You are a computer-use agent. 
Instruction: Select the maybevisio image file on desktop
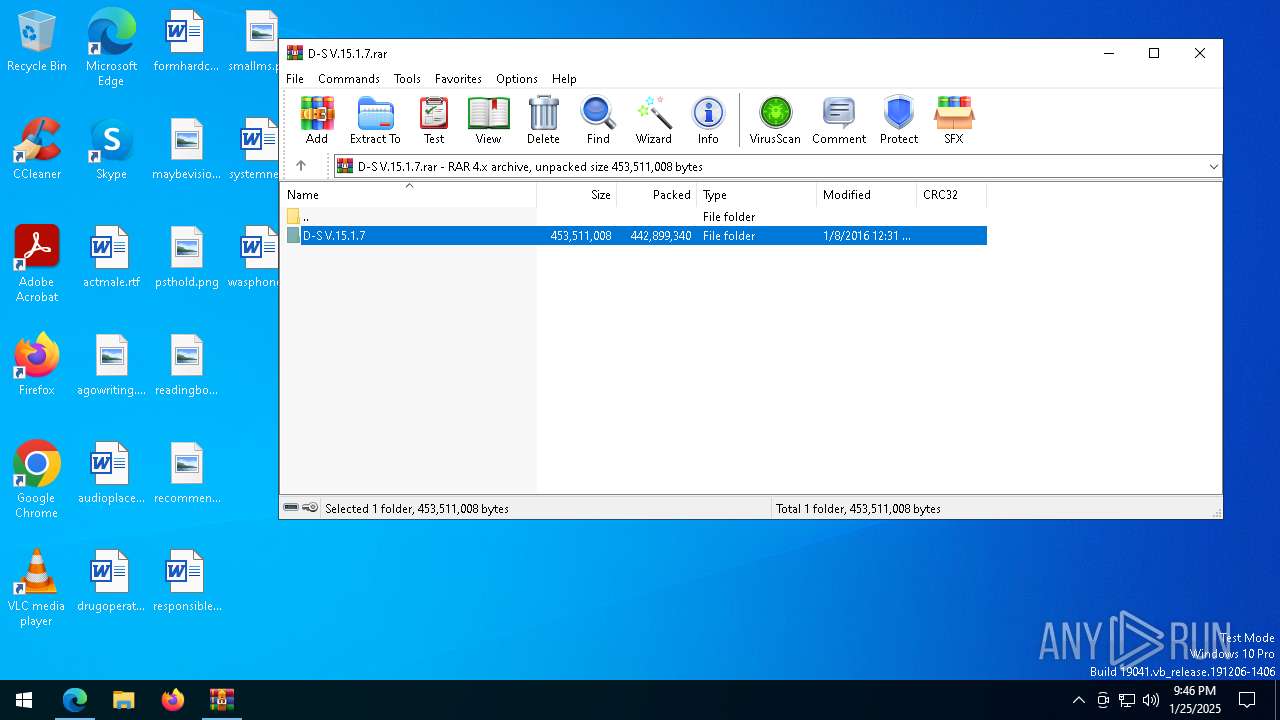187,149
